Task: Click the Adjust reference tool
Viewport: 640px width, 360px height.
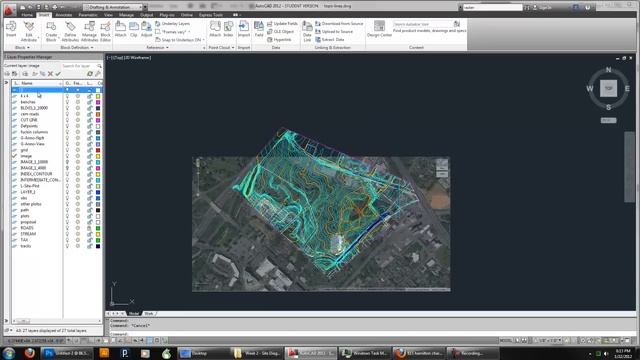Action: pos(146,29)
